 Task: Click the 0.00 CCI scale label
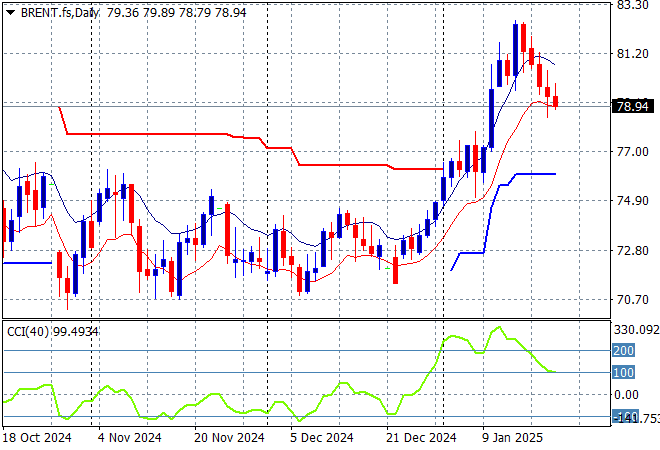[x=626, y=395]
